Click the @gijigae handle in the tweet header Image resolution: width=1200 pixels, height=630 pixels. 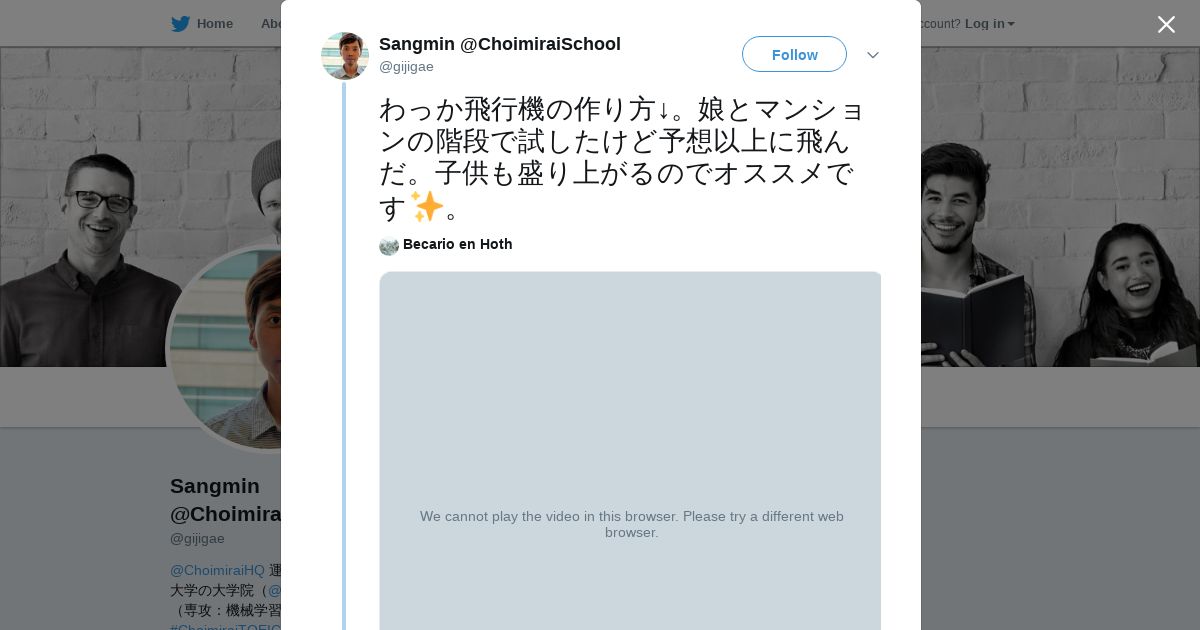click(x=406, y=67)
